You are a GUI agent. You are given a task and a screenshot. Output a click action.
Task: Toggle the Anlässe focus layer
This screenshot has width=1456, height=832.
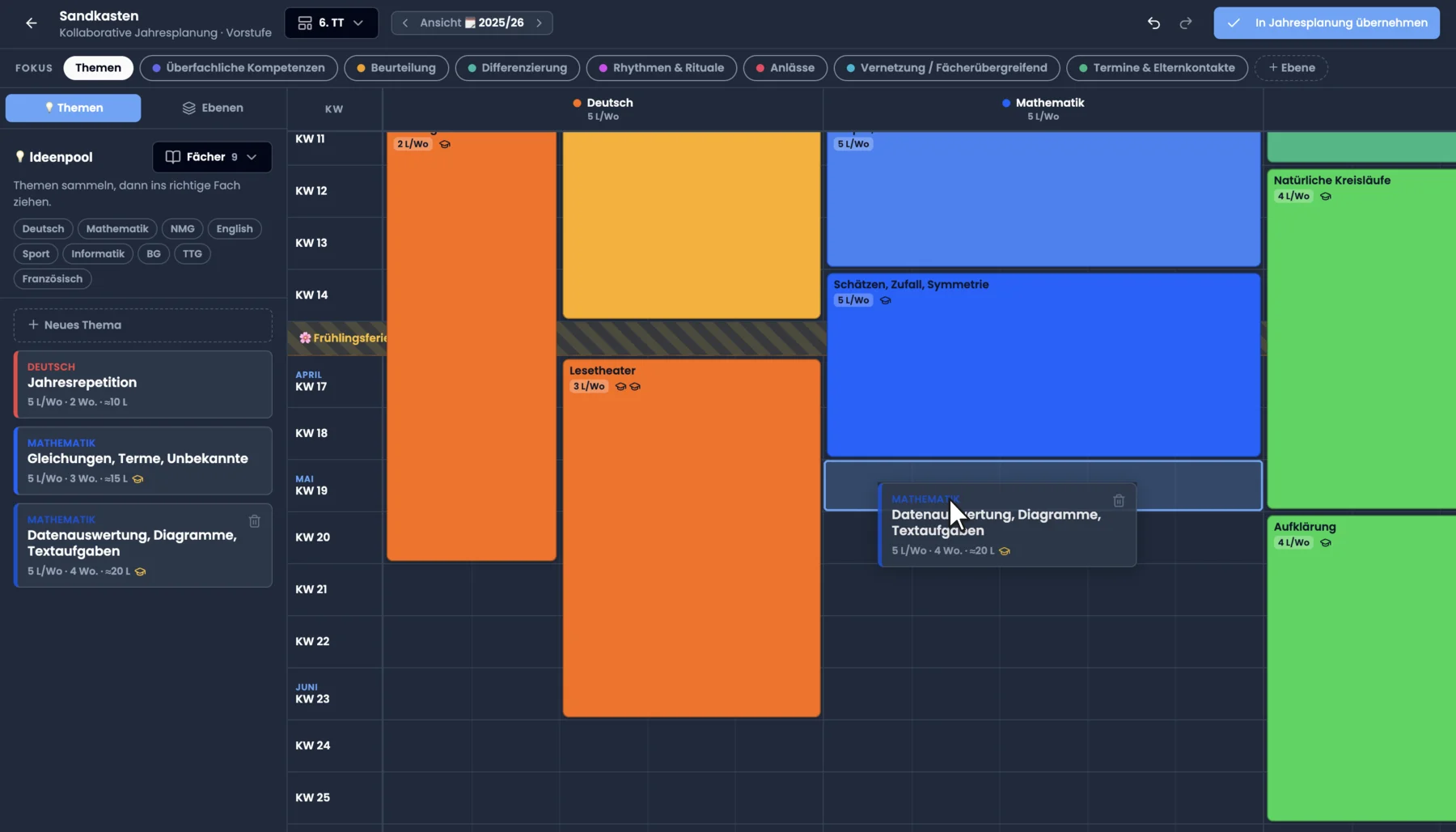[x=785, y=68]
